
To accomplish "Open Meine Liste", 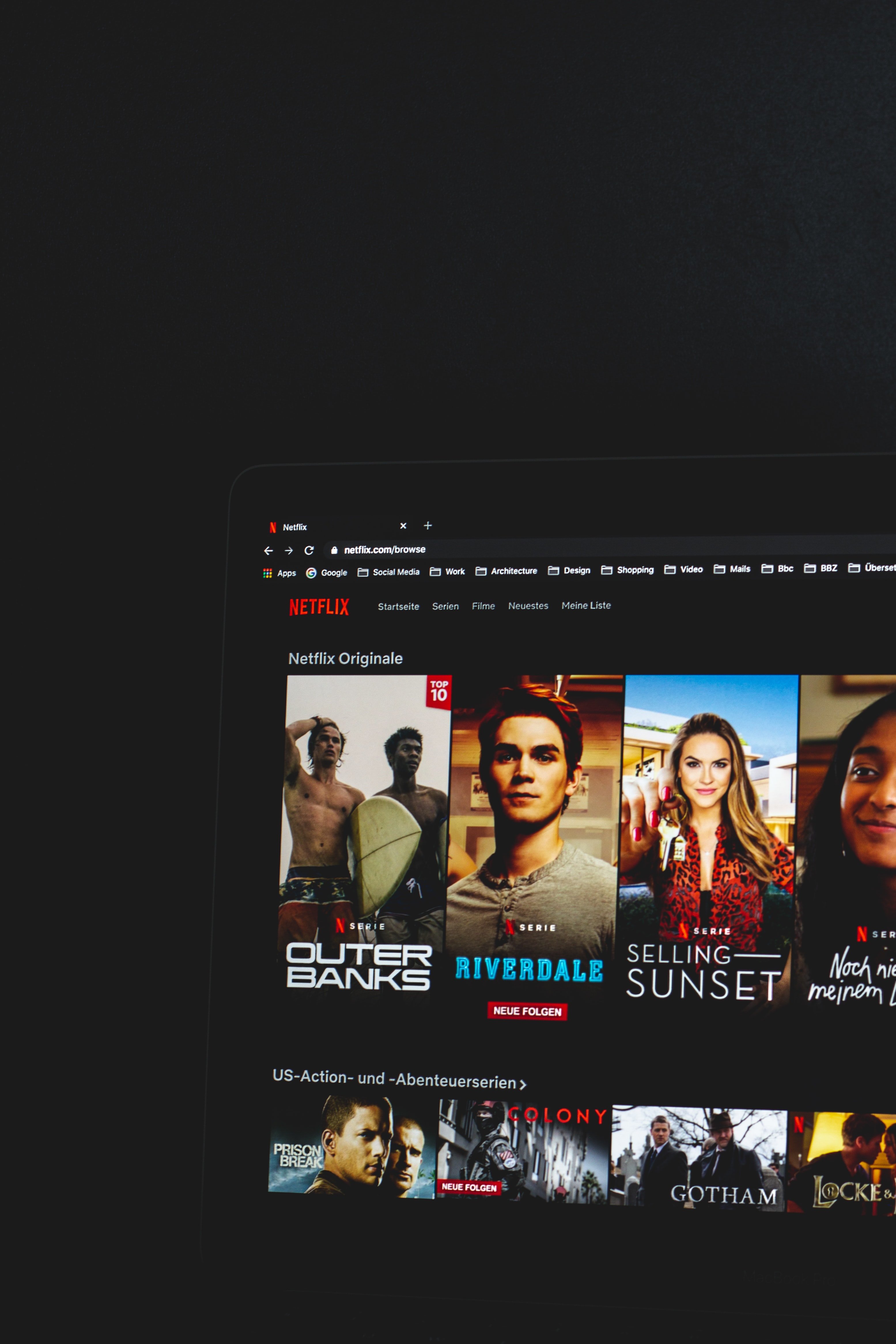I will tap(586, 605).
